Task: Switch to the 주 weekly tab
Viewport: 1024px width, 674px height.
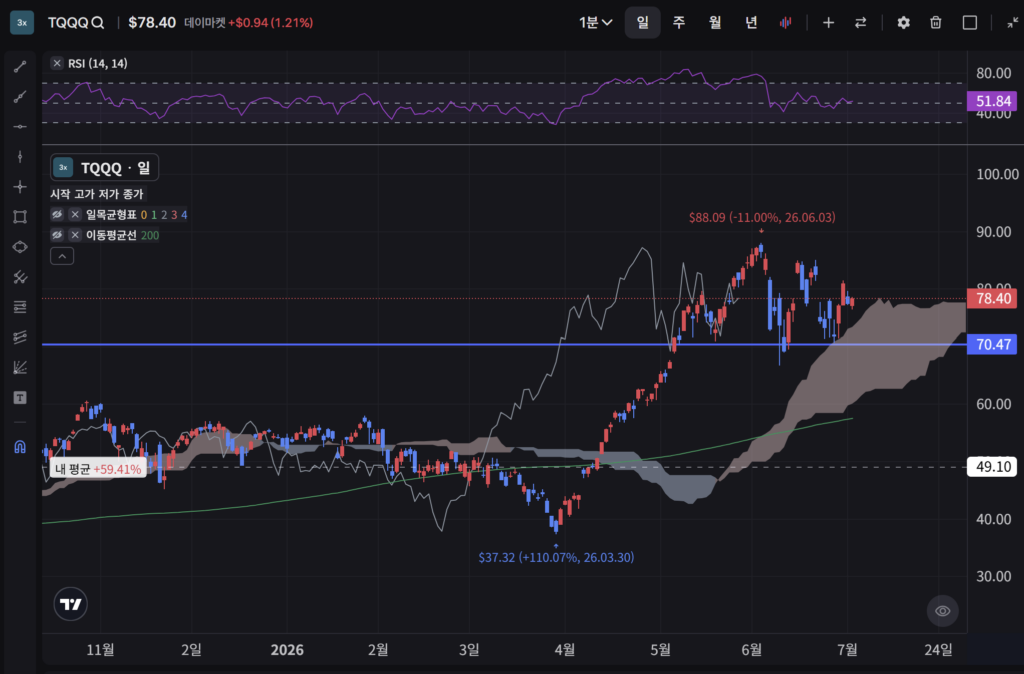Action: pyautogui.click(x=679, y=23)
